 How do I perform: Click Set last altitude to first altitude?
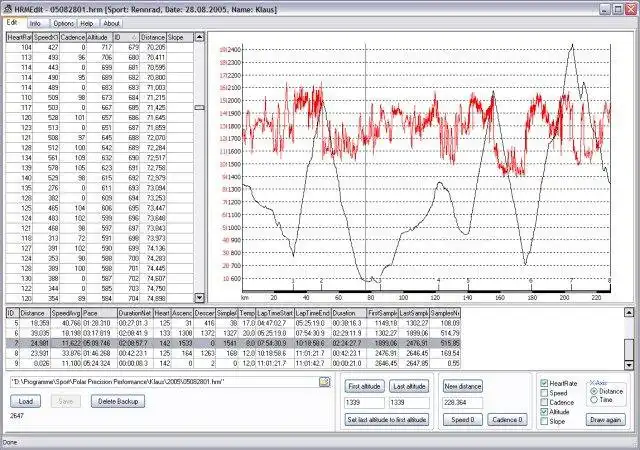pyautogui.click(x=387, y=419)
